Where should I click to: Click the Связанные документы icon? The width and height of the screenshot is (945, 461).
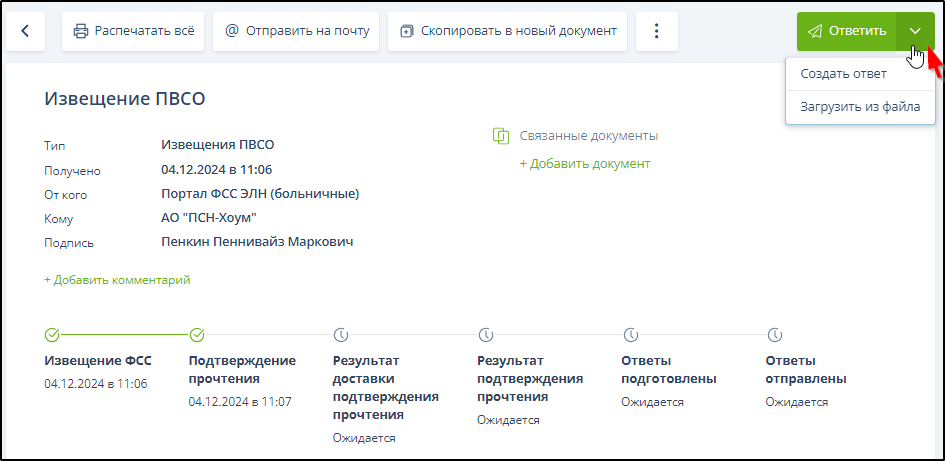(x=501, y=135)
